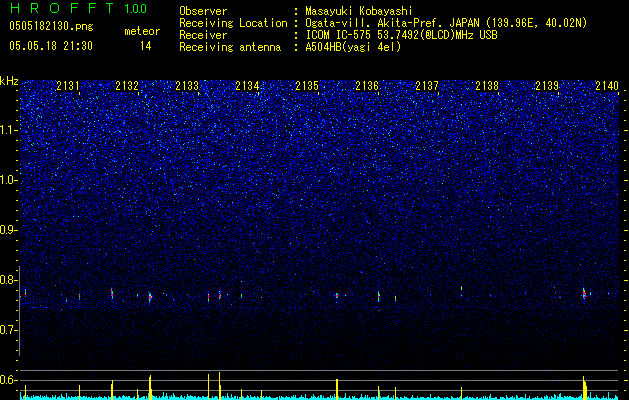Click the 2140 time marker

coord(607,85)
